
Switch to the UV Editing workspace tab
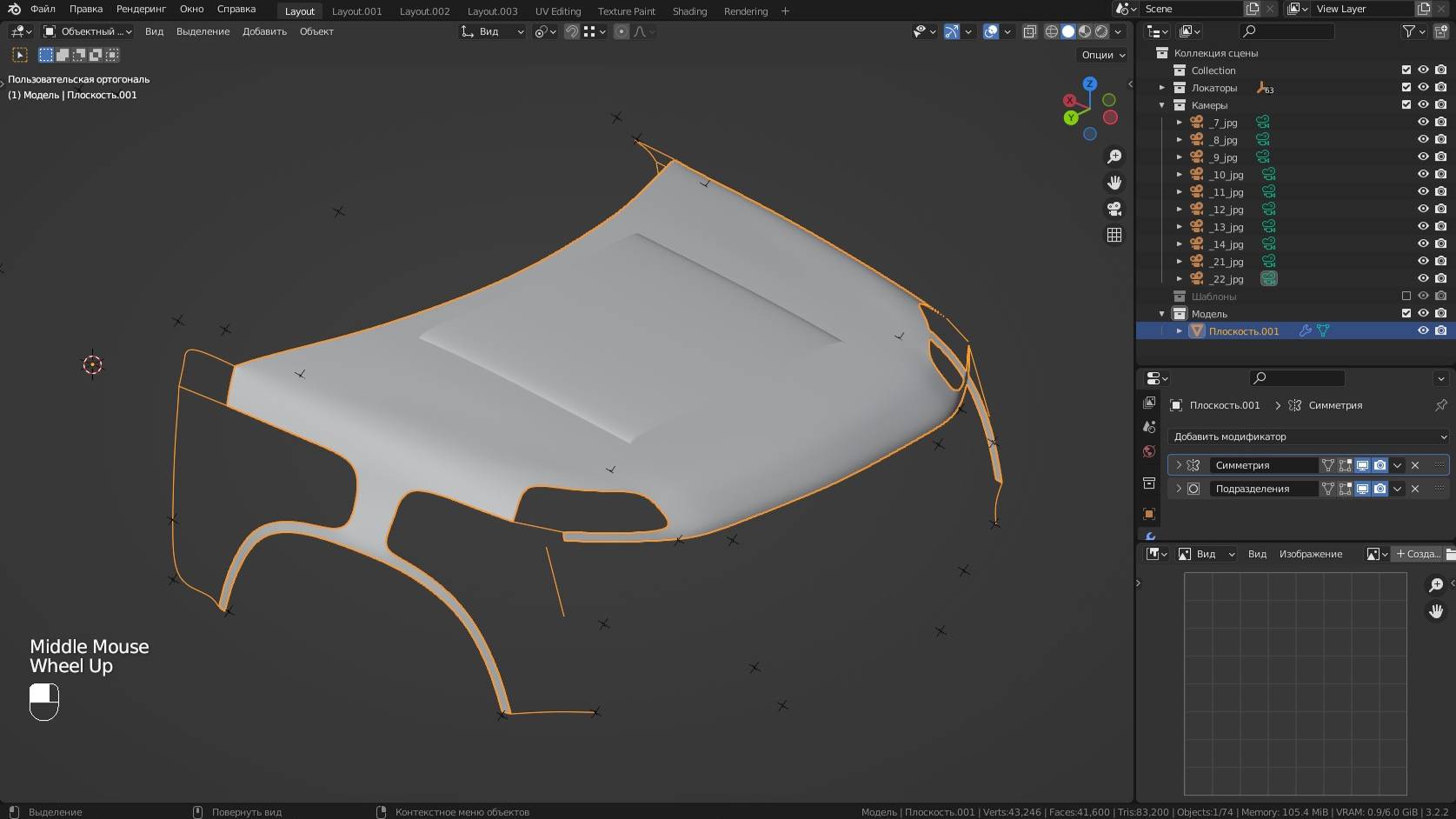(557, 11)
